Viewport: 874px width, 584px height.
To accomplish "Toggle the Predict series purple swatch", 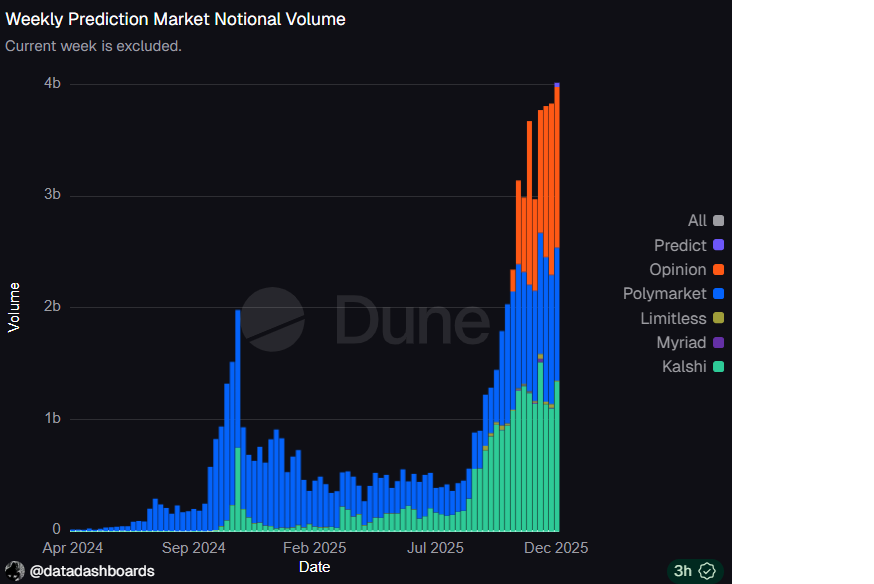I will 718,245.
